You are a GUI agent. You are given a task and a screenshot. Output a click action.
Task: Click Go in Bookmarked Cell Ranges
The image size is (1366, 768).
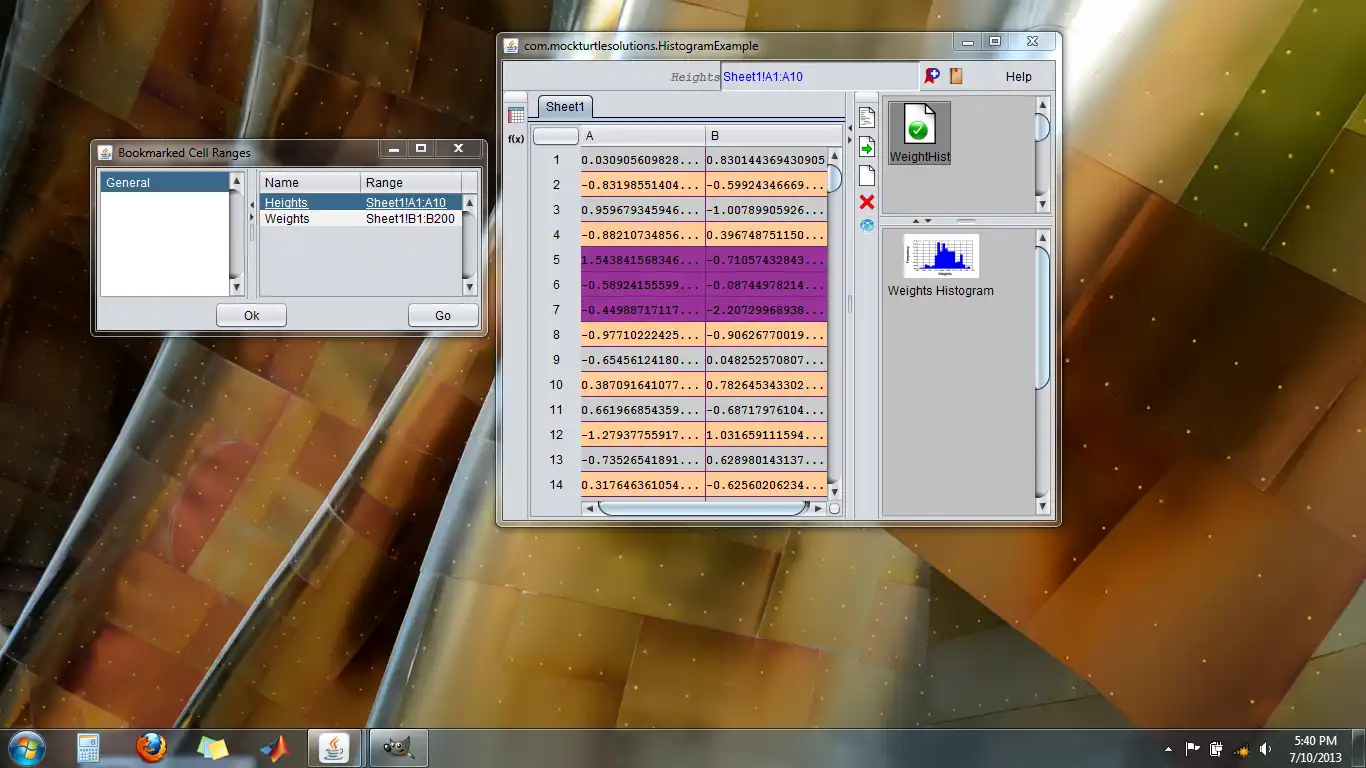click(x=443, y=315)
